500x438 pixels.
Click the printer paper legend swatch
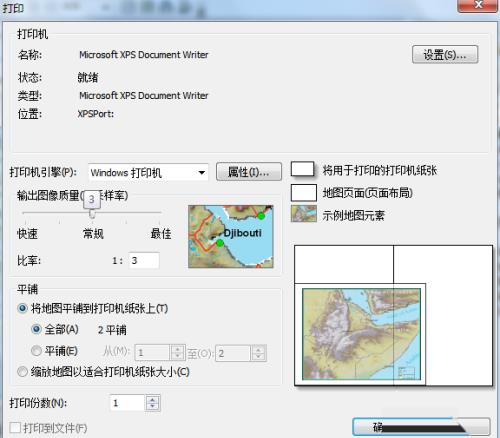[303, 169]
